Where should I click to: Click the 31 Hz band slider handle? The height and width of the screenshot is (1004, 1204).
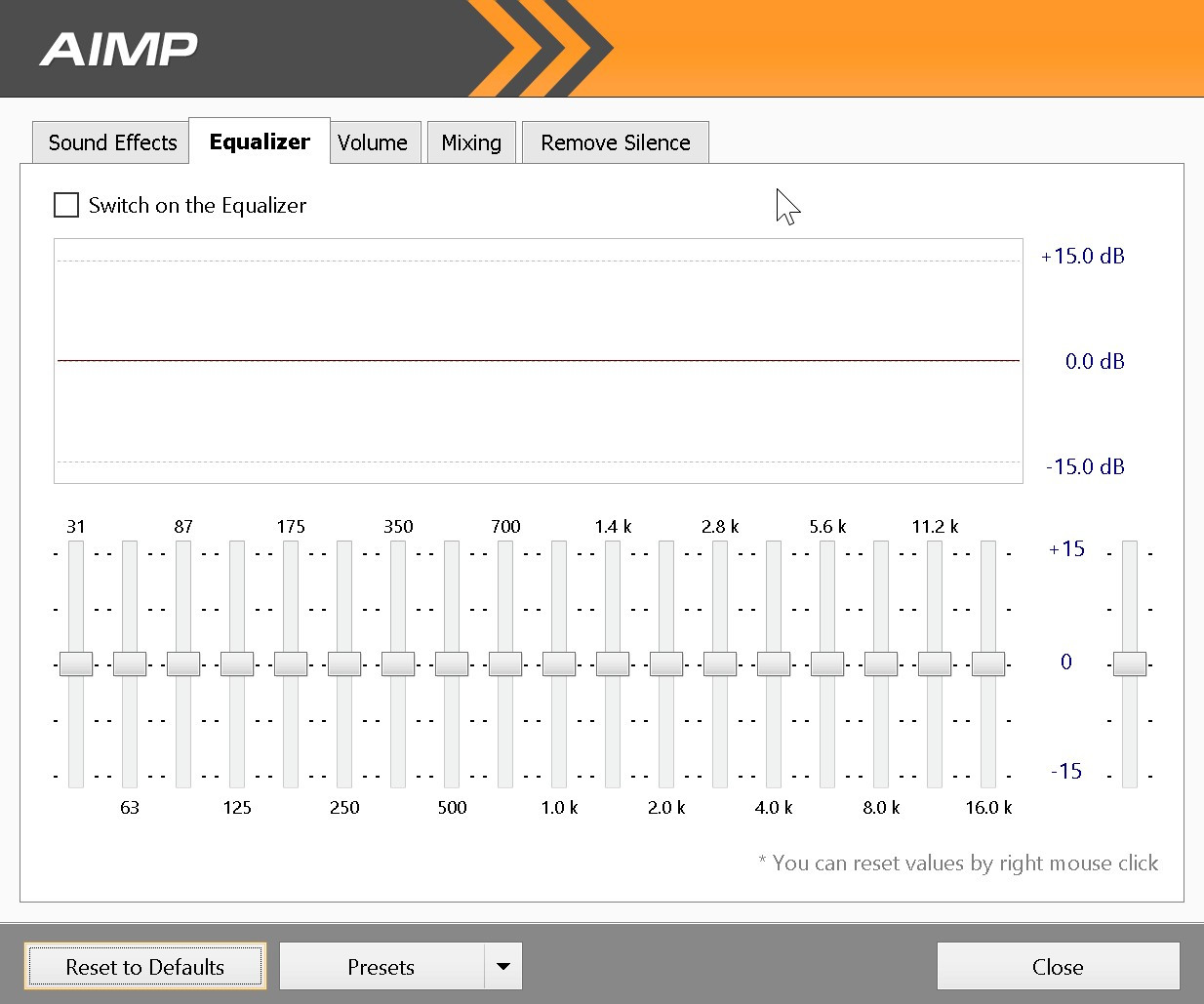[76, 663]
